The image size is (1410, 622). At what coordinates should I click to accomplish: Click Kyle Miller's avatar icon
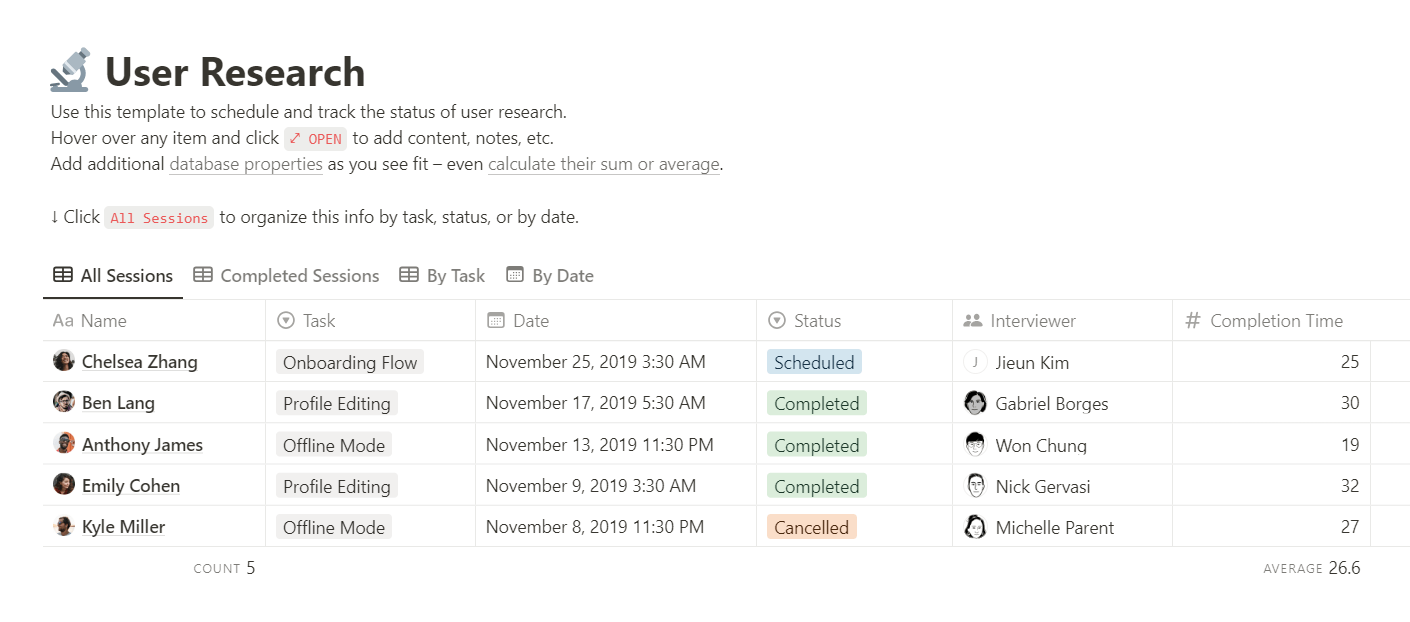point(64,526)
